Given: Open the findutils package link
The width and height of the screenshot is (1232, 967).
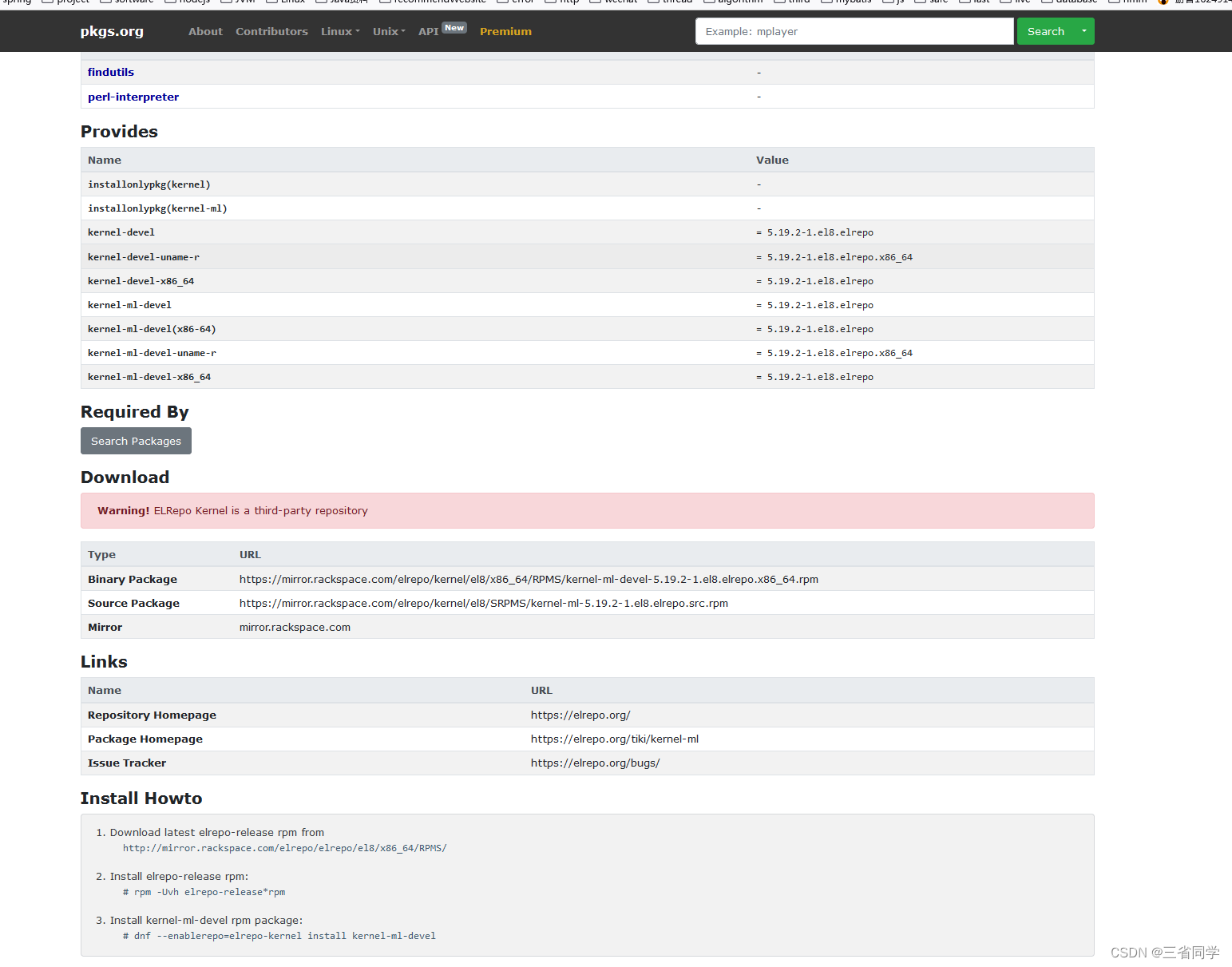Looking at the screenshot, I should pos(111,72).
